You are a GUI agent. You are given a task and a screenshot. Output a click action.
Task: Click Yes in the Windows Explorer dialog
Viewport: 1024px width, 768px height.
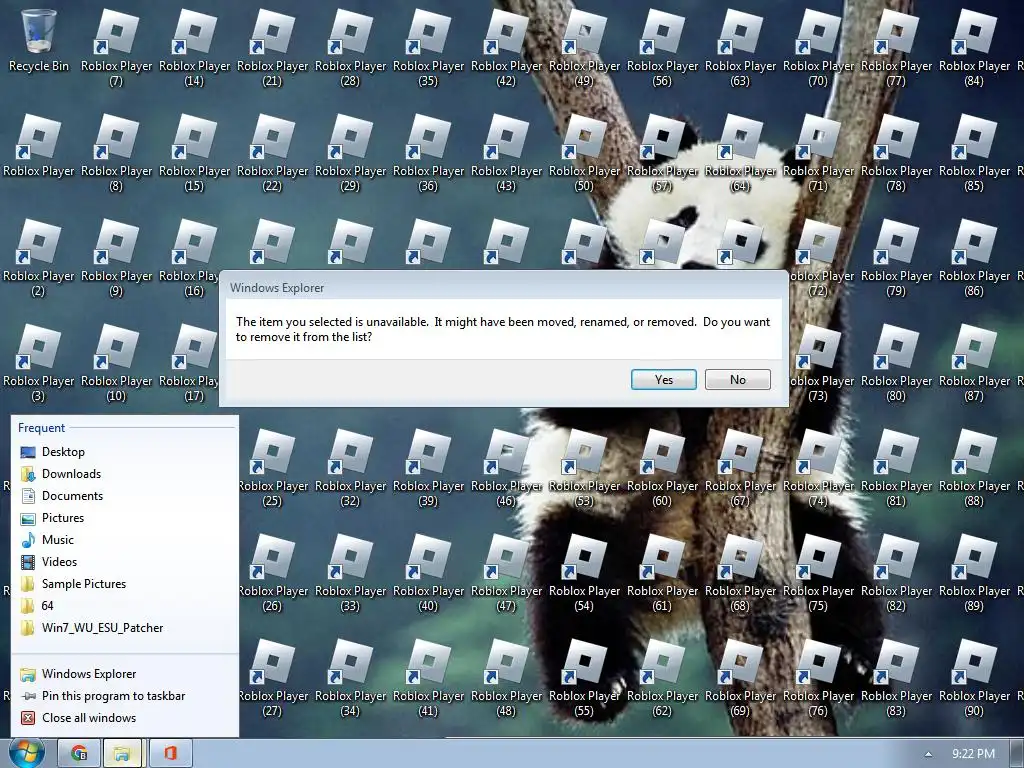click(664, 379)
